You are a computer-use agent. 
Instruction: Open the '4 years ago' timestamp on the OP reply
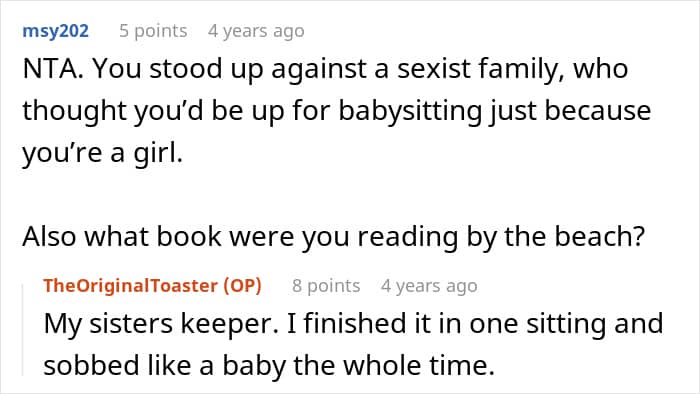pos(429,286)
